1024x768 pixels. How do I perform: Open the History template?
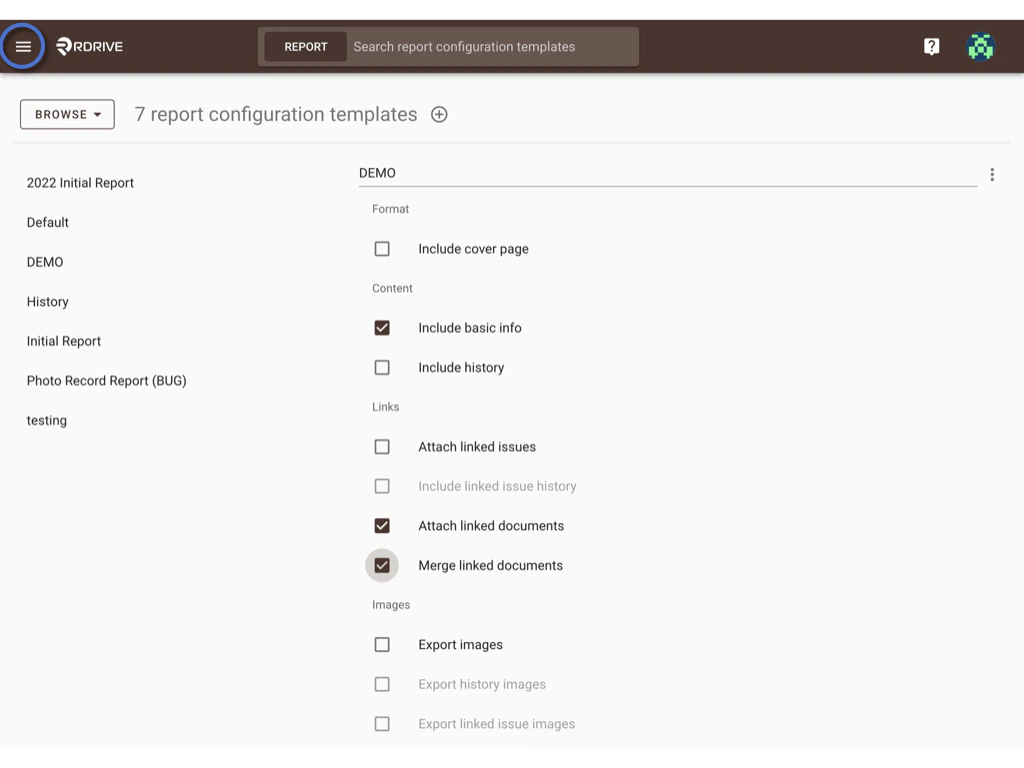point(47,301)
